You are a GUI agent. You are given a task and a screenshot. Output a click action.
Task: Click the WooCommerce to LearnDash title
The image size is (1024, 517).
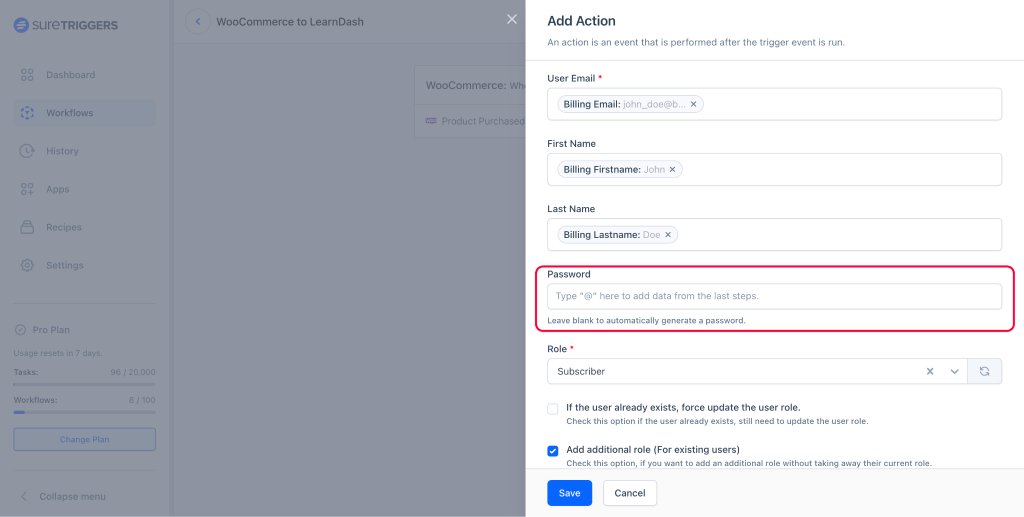pos(290,22)
